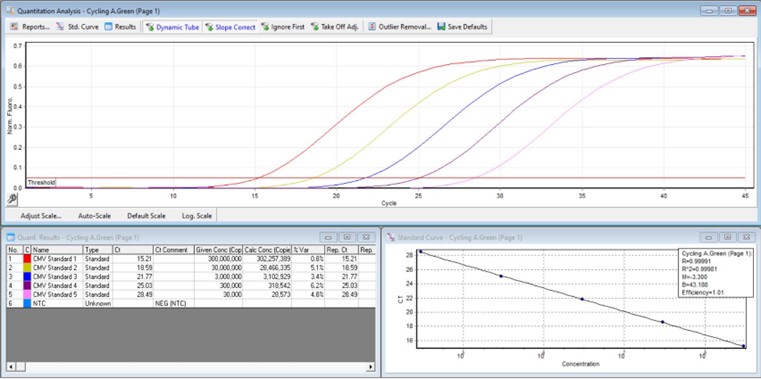Select CMV Standard 3 name cell

[57, 277]
